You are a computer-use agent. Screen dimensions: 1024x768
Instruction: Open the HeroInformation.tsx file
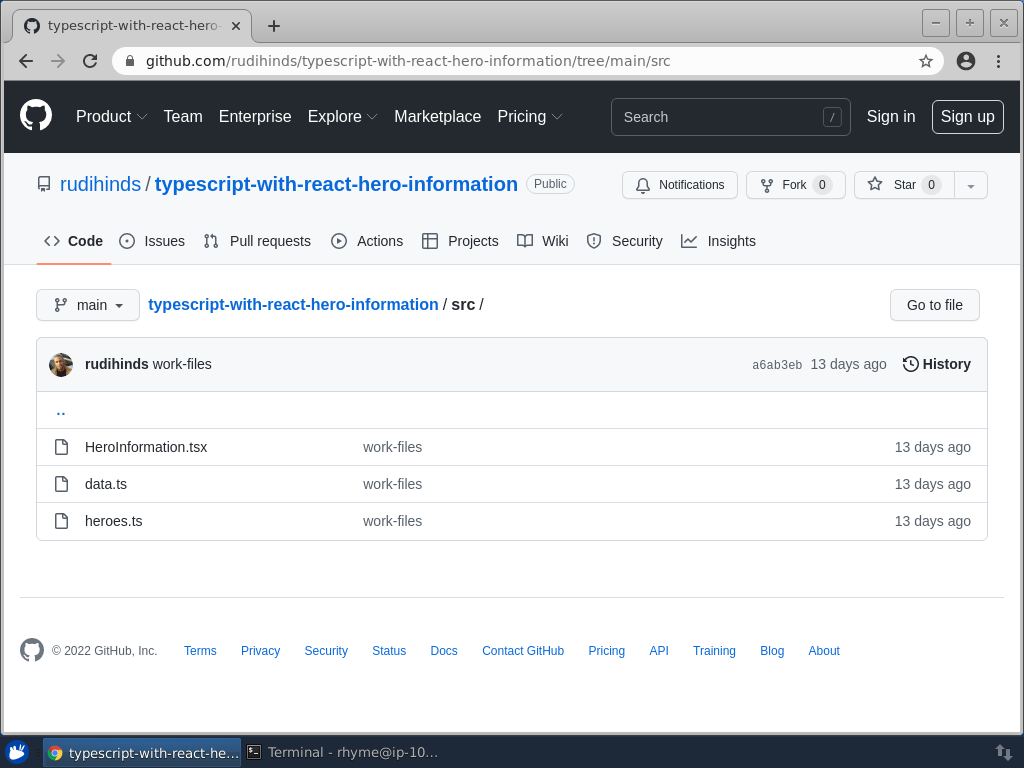point(146,447)
